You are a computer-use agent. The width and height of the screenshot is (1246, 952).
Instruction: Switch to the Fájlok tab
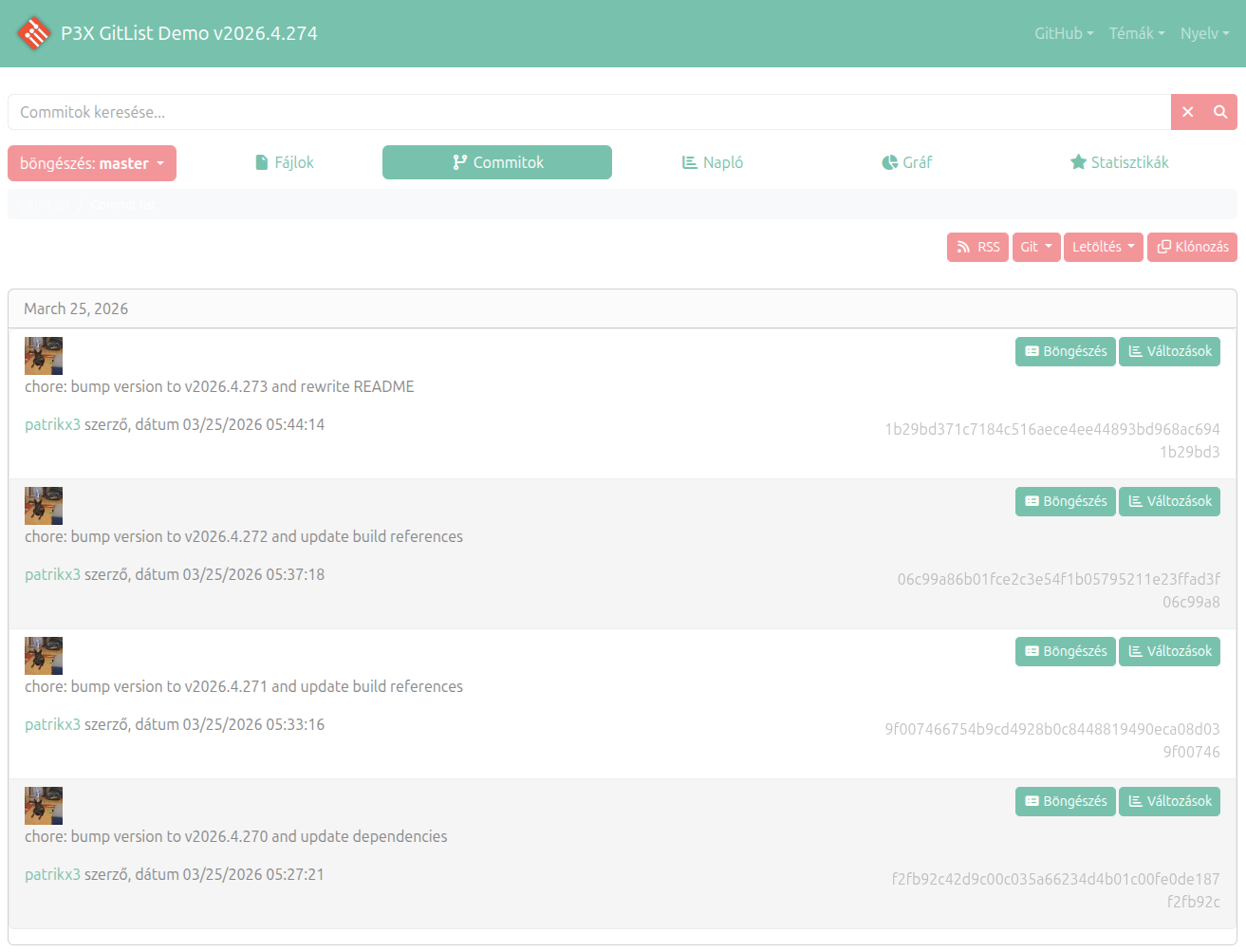[x=285, y=161]
